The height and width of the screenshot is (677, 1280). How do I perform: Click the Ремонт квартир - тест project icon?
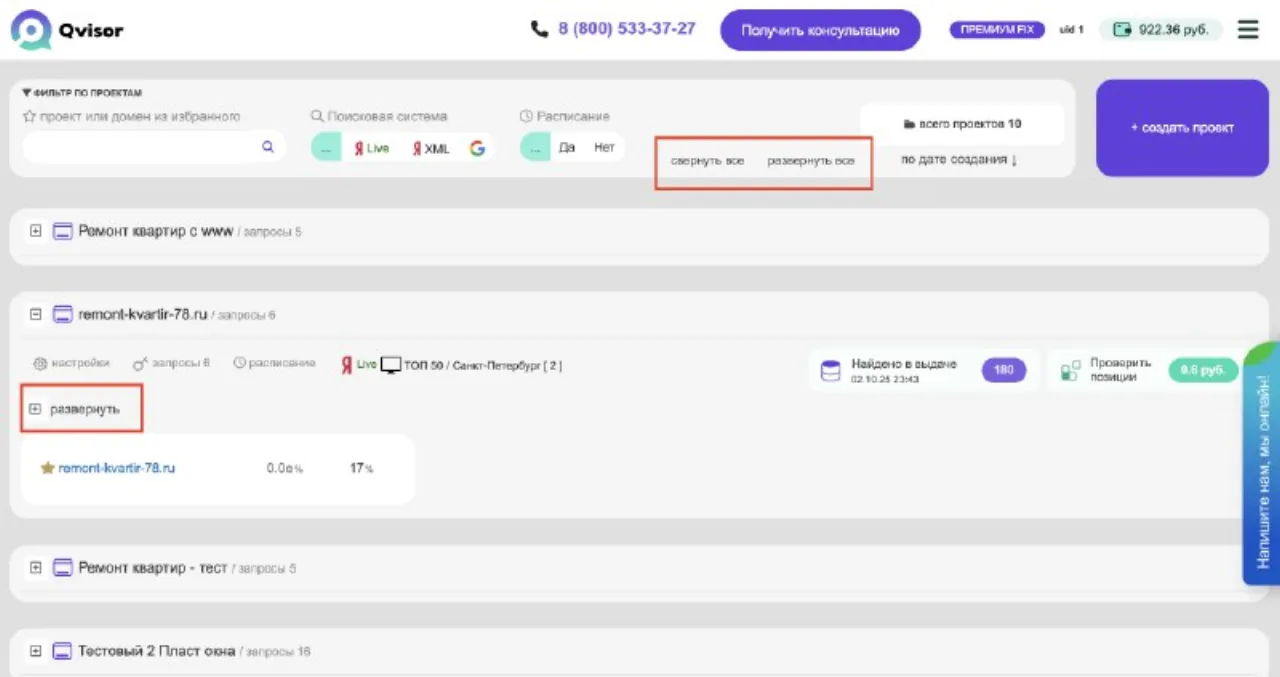tap(63, 568)
